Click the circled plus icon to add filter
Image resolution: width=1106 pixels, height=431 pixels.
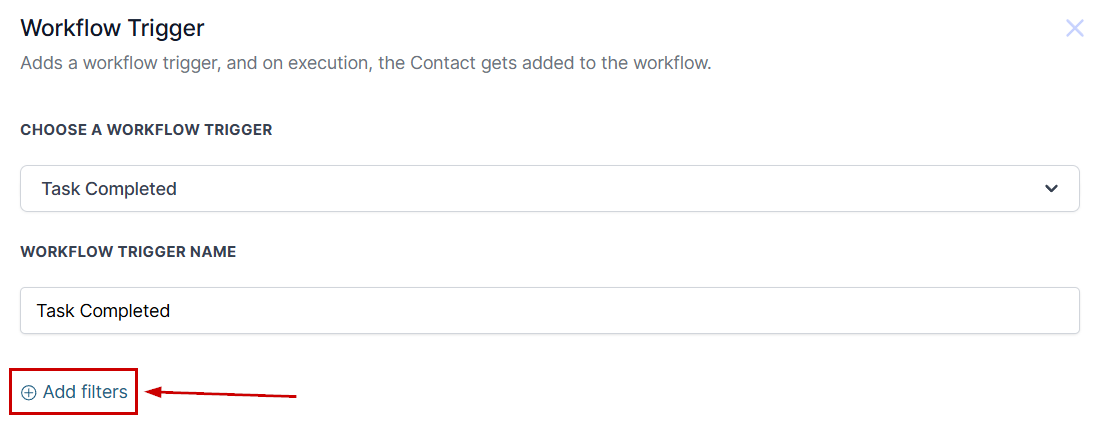coord(28,393)
